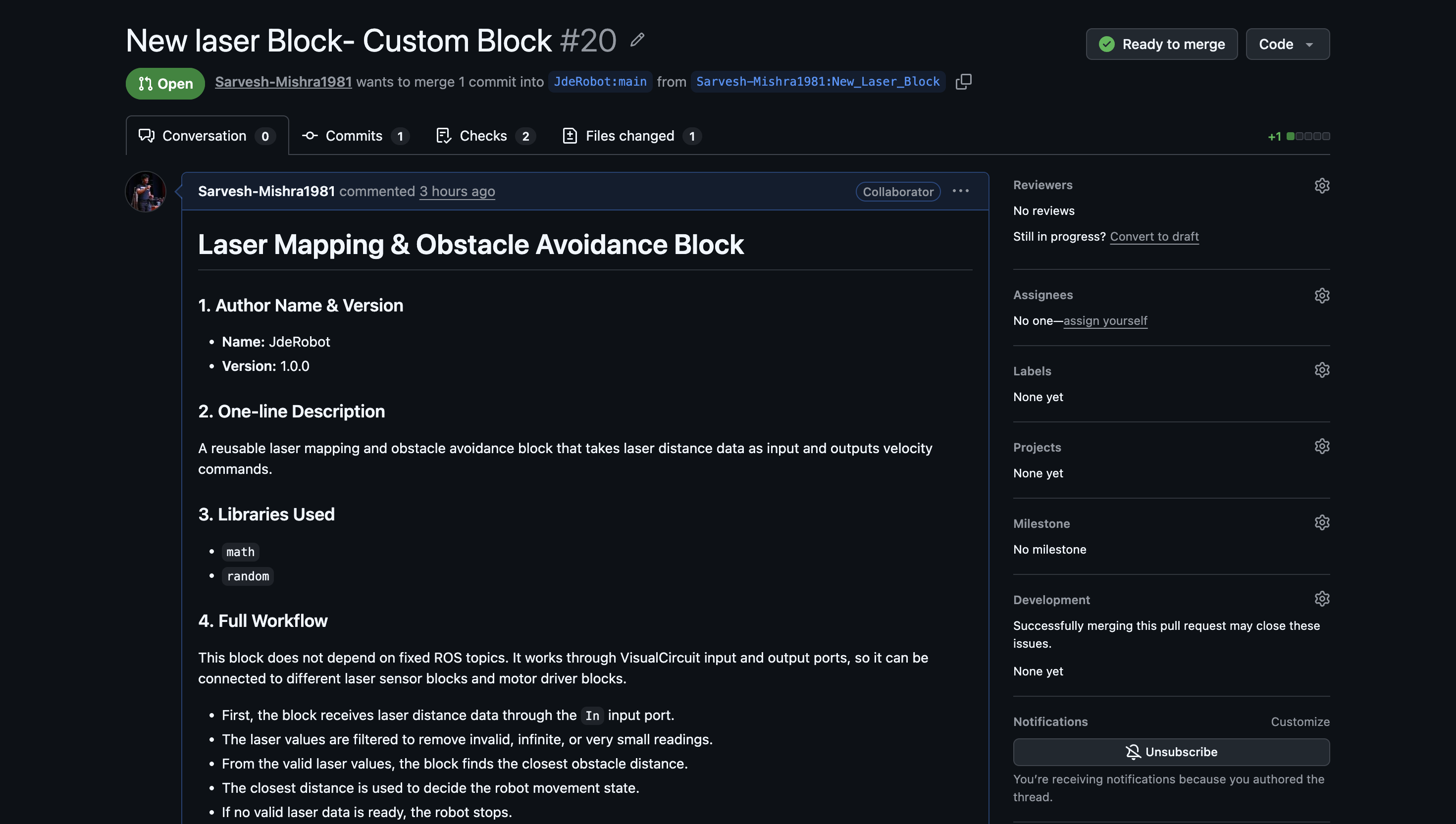
Task: Click the No reviews text
Action: click(1043, 210)
